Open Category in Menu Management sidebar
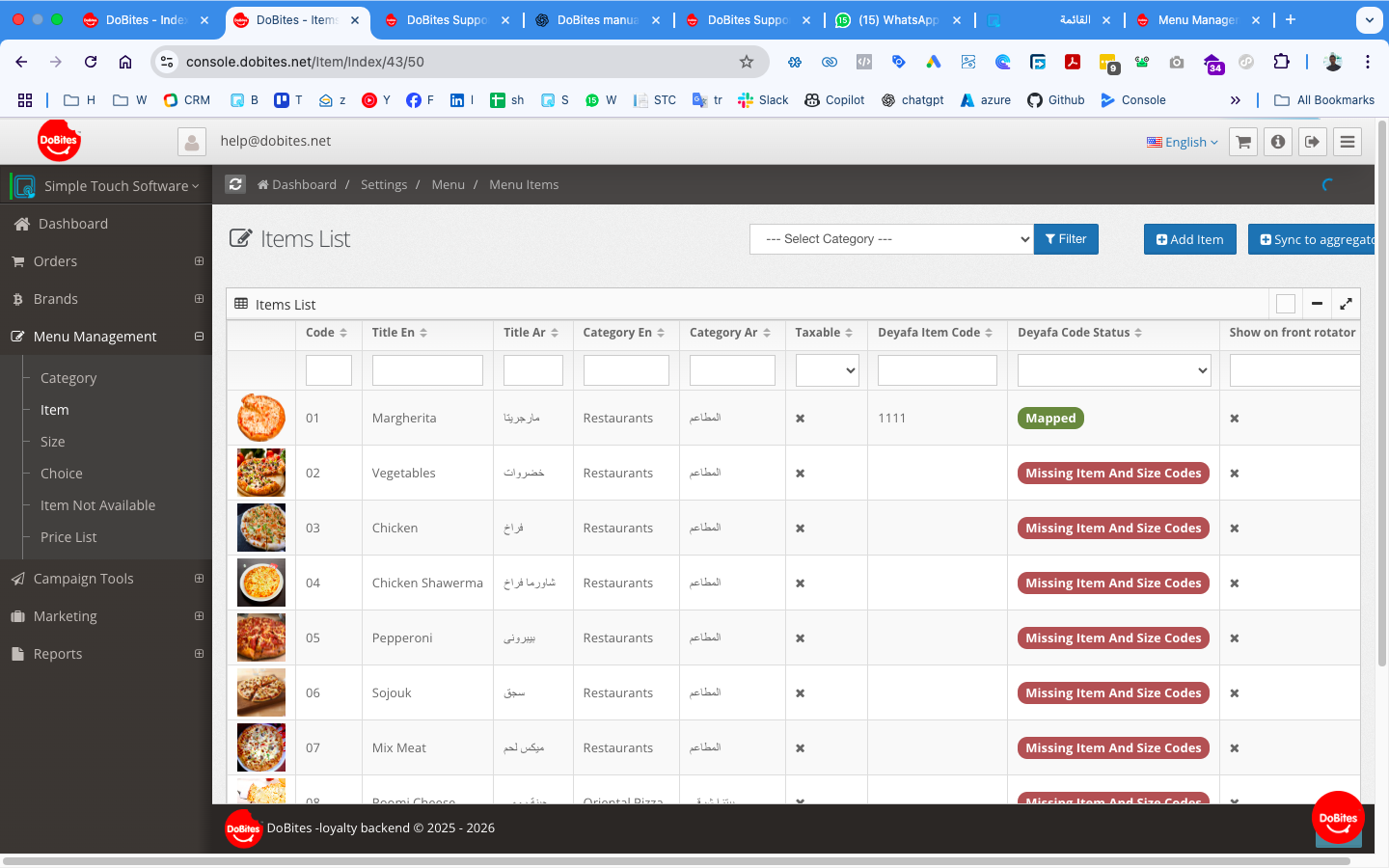The height and width of the screenshot is (868, 1389). click(x=68, y=378)
